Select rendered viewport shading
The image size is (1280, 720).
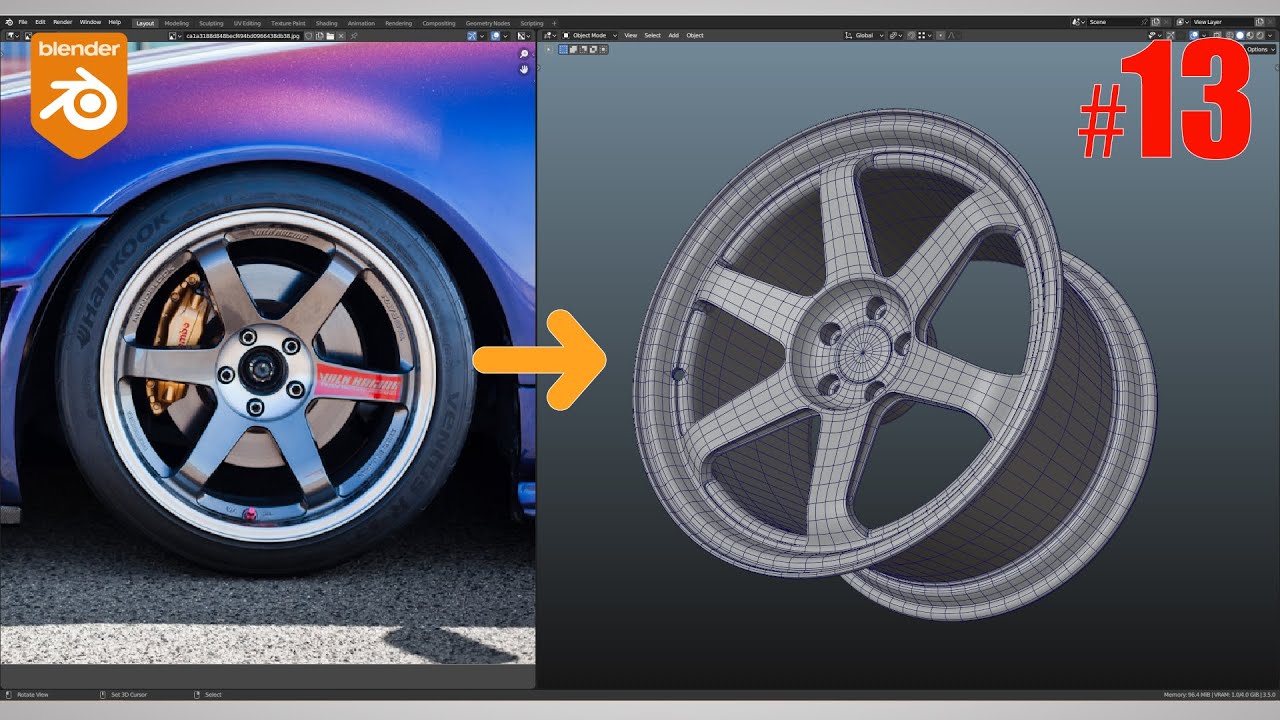point(1260,35)
